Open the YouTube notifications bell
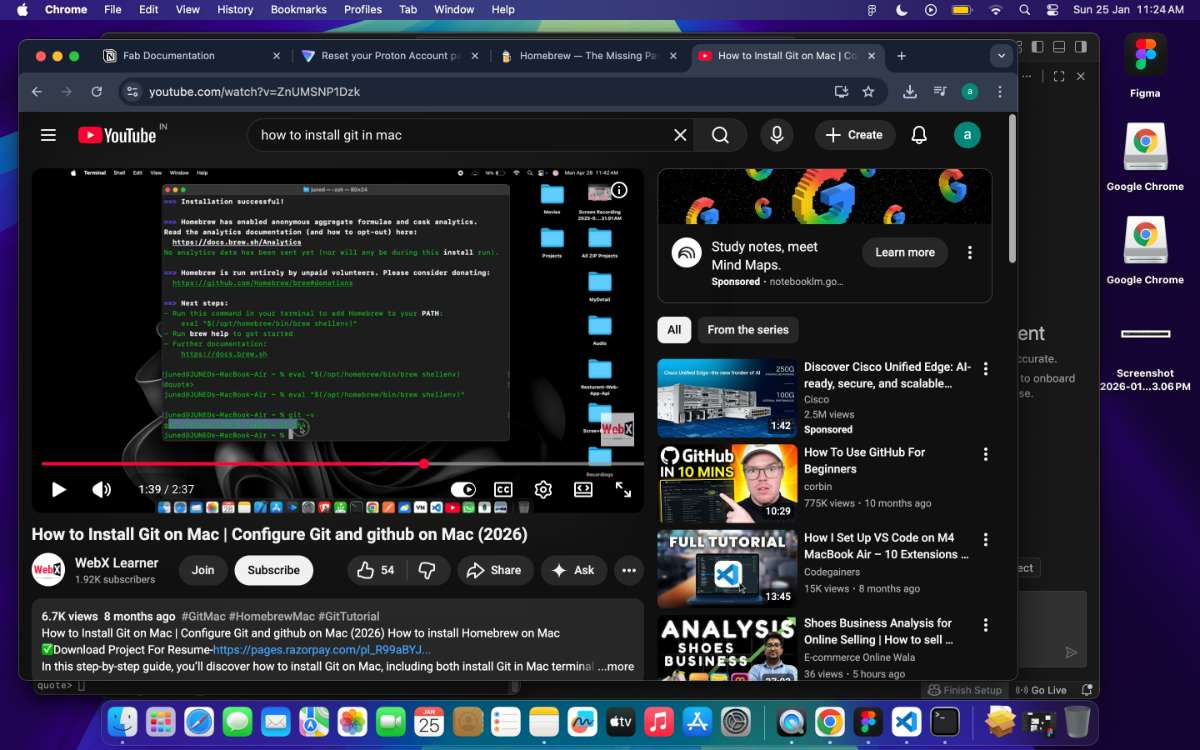Viewport: 1200px width, 750px height. [x=919, y=135]
